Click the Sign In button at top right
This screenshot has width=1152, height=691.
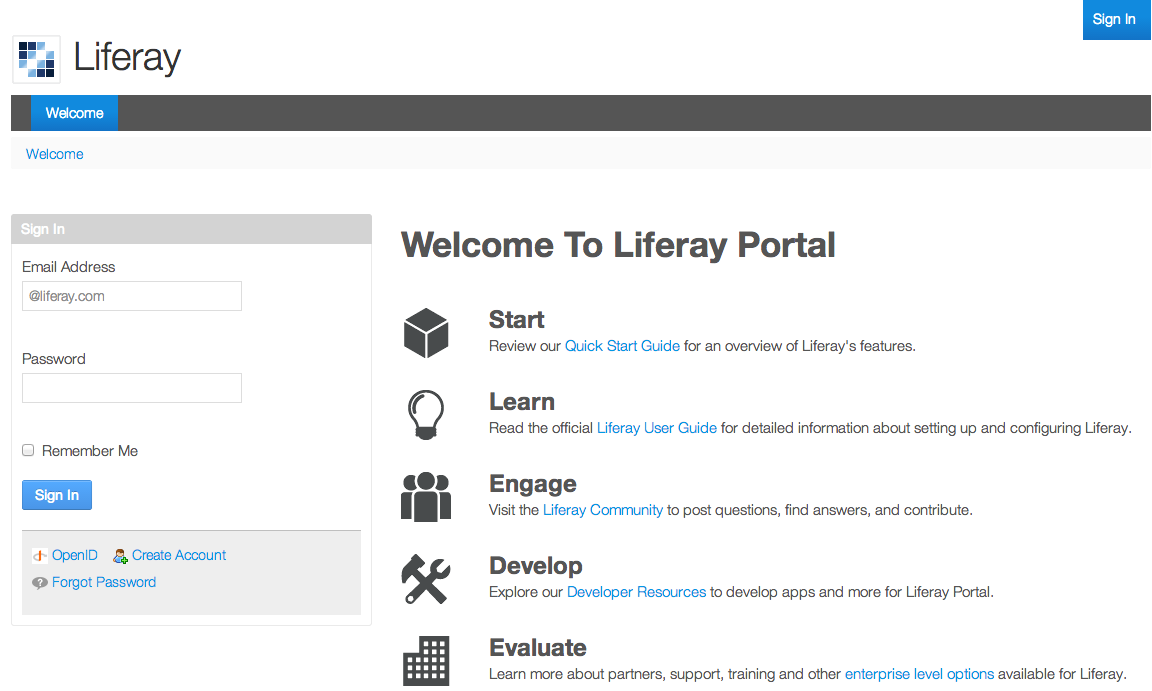[1116, 19]
